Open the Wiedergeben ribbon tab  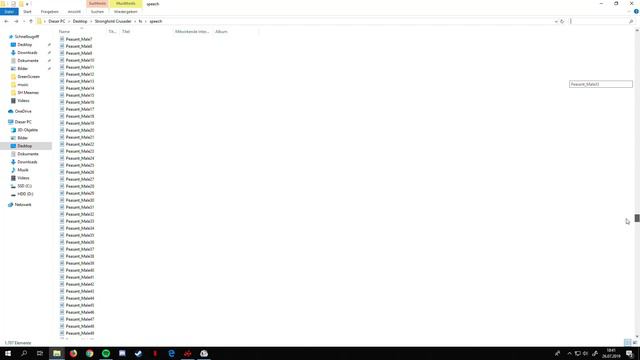[x=126, y=12]
